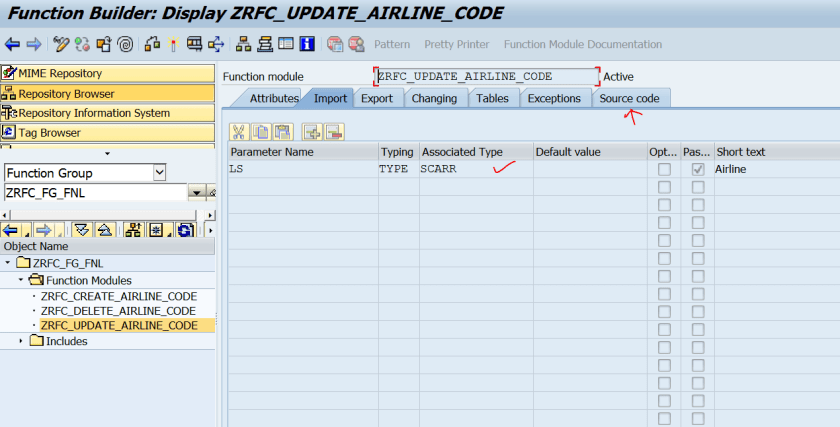Viewport: 840px width, 427px height.
Task: Click the Enhance spiral icon
Action: tap(125, 44)
